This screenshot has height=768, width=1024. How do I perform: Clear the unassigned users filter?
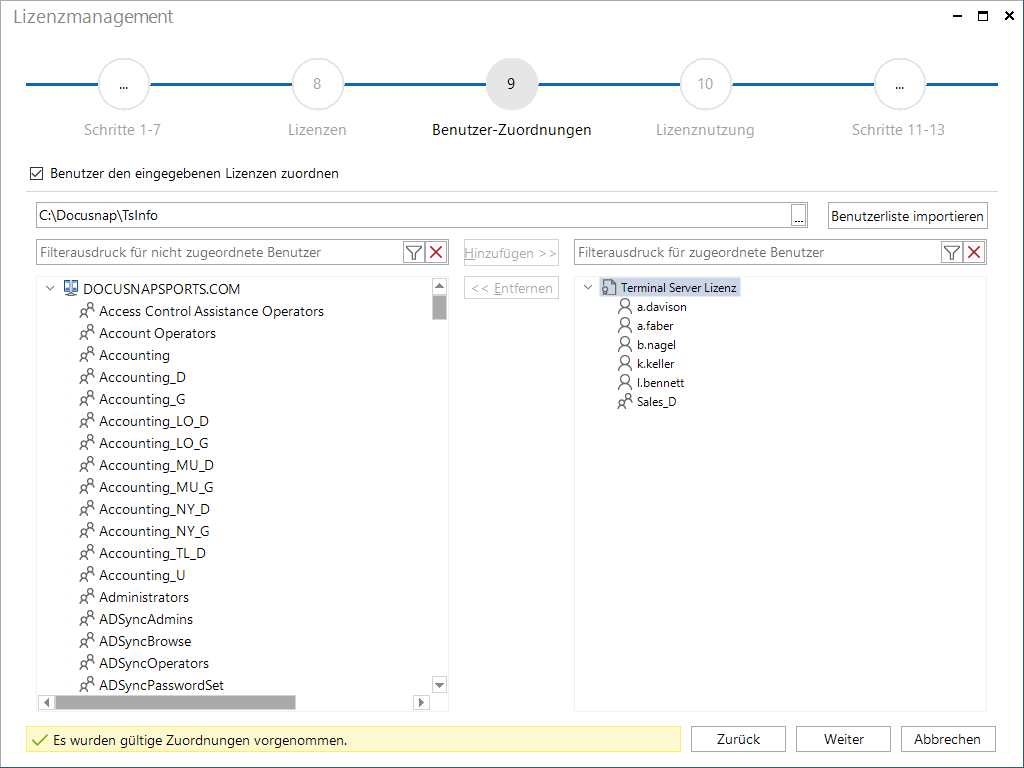pyautogui.click(x=436, y=253)
